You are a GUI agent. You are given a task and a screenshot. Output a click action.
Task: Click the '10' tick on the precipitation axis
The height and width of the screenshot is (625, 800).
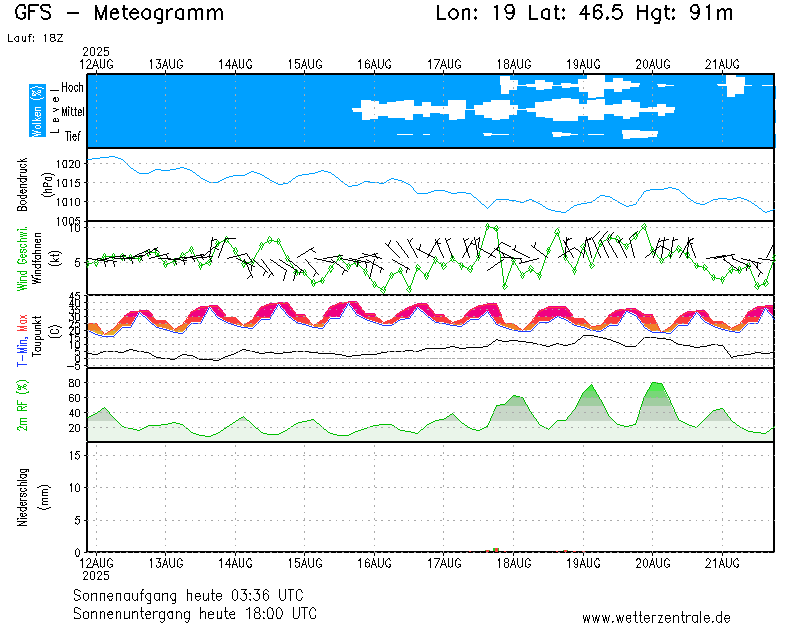tap(74, 488)
